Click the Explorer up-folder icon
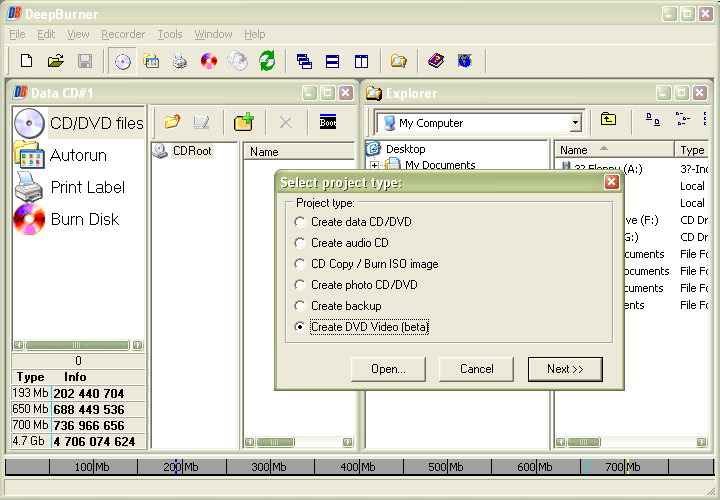720x500 pixels. pos(608,120)
